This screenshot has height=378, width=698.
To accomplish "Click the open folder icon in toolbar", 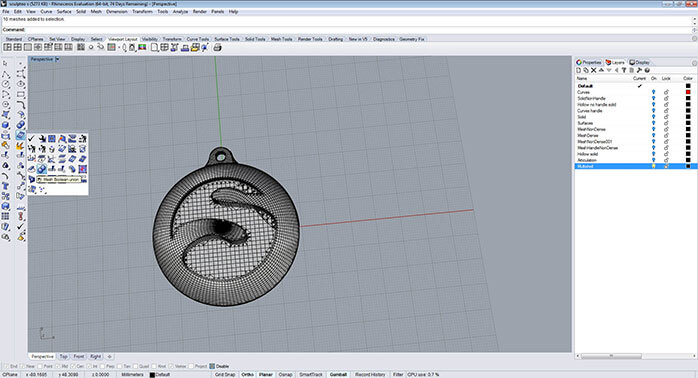I will (195, 47).
